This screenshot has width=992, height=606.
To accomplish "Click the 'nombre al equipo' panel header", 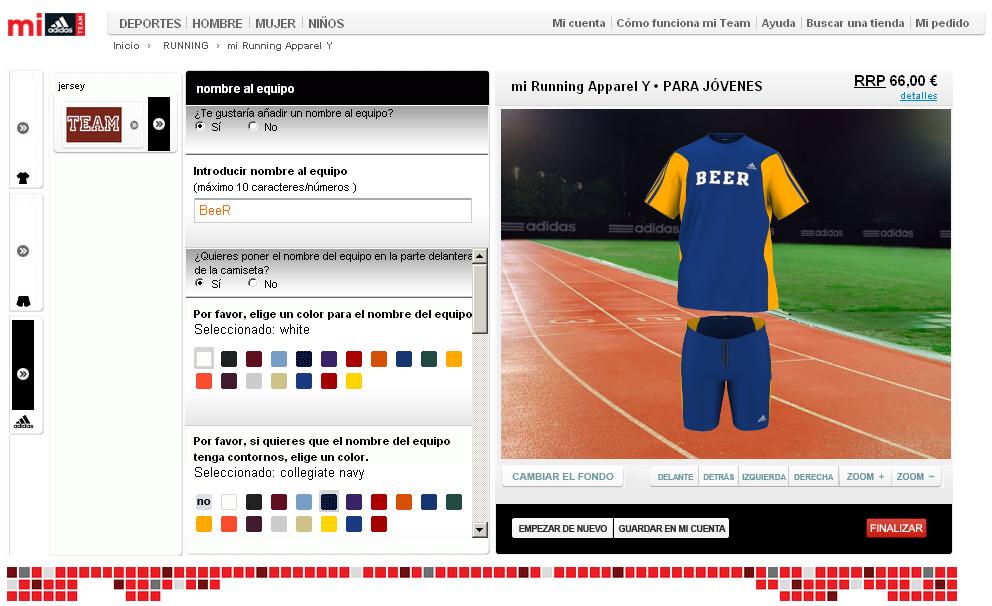I will [x=337, y=89].
